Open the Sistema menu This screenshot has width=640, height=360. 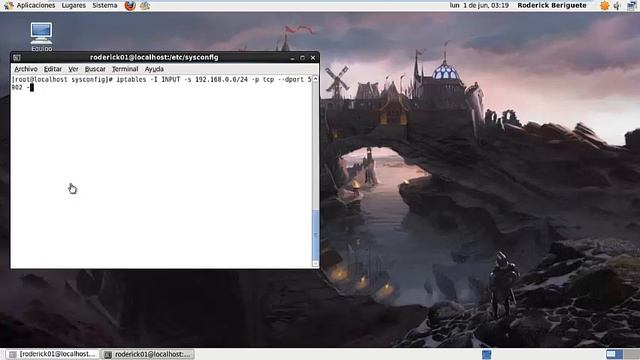tap(104, 5)
